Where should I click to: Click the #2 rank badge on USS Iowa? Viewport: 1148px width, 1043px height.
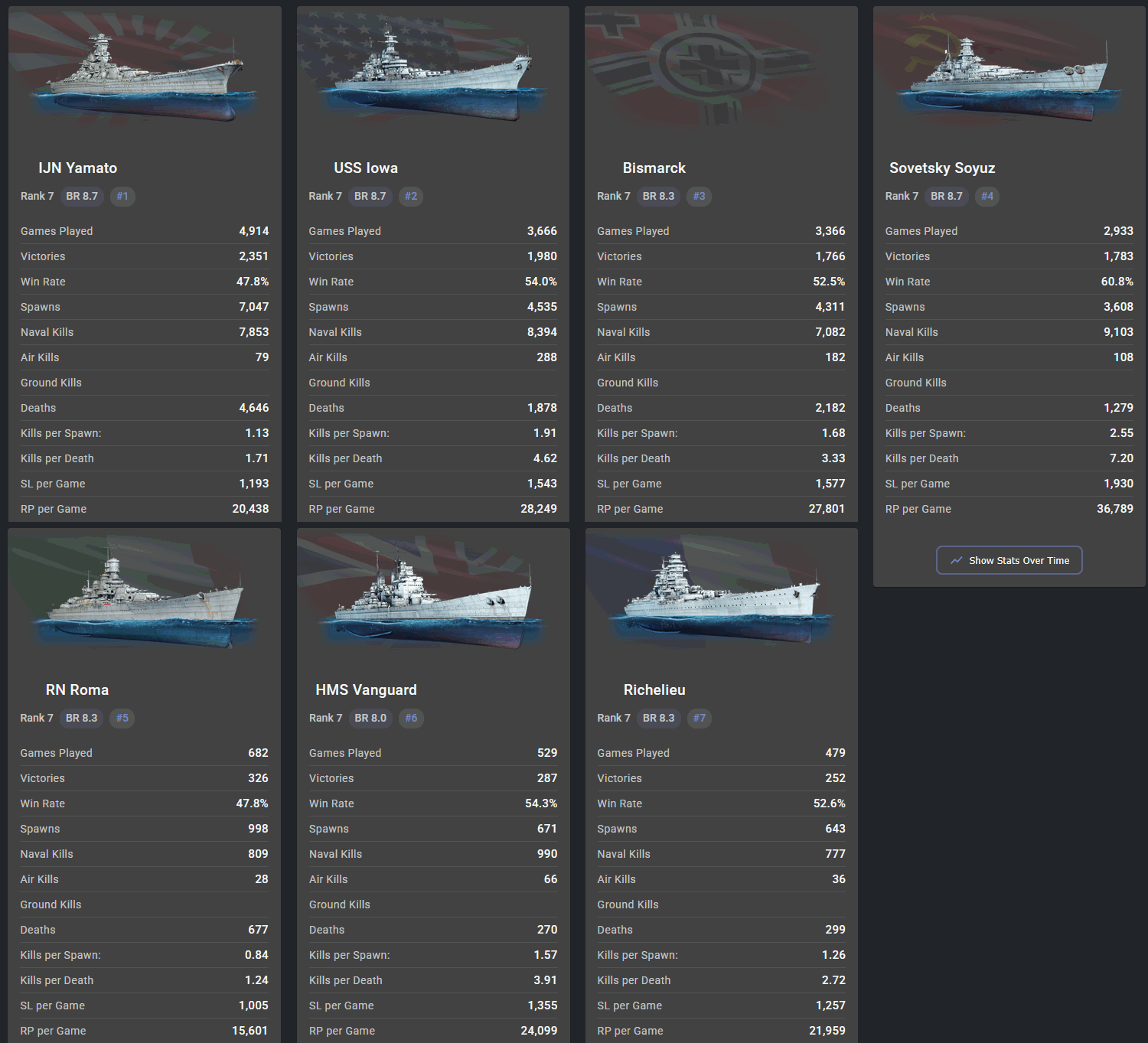[x=411, y=196]
